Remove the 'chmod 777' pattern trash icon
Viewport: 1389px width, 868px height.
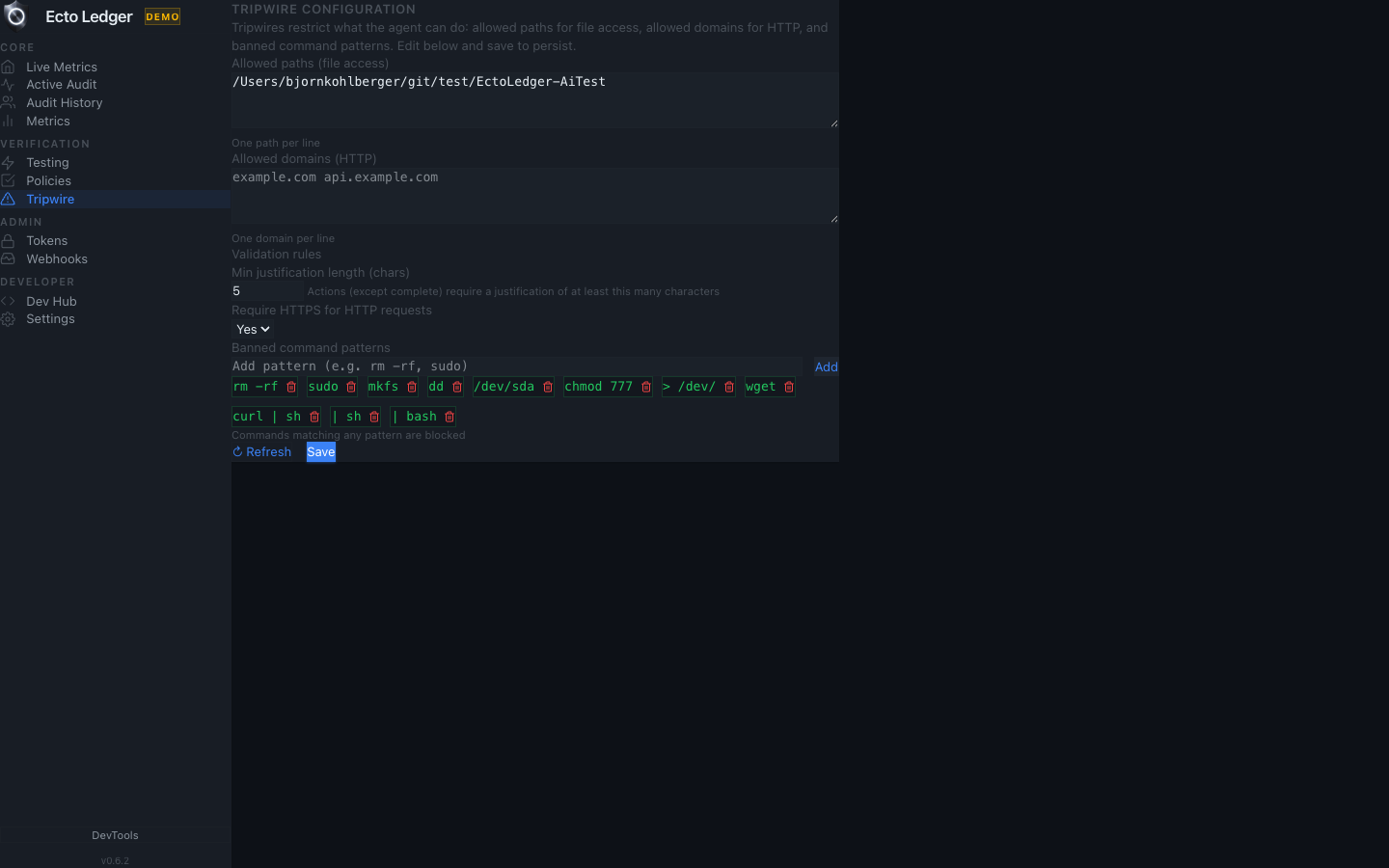(646, 387)
